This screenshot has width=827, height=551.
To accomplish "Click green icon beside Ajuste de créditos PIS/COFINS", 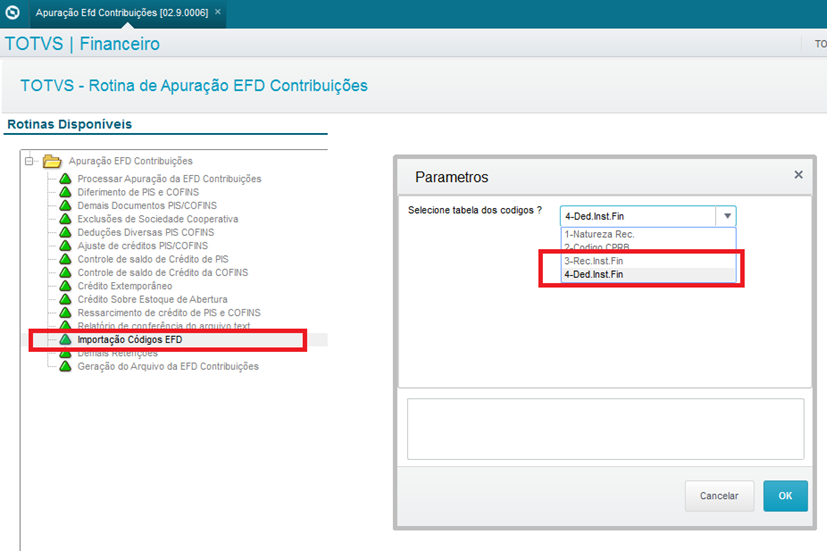I will (x=65, y=246).
